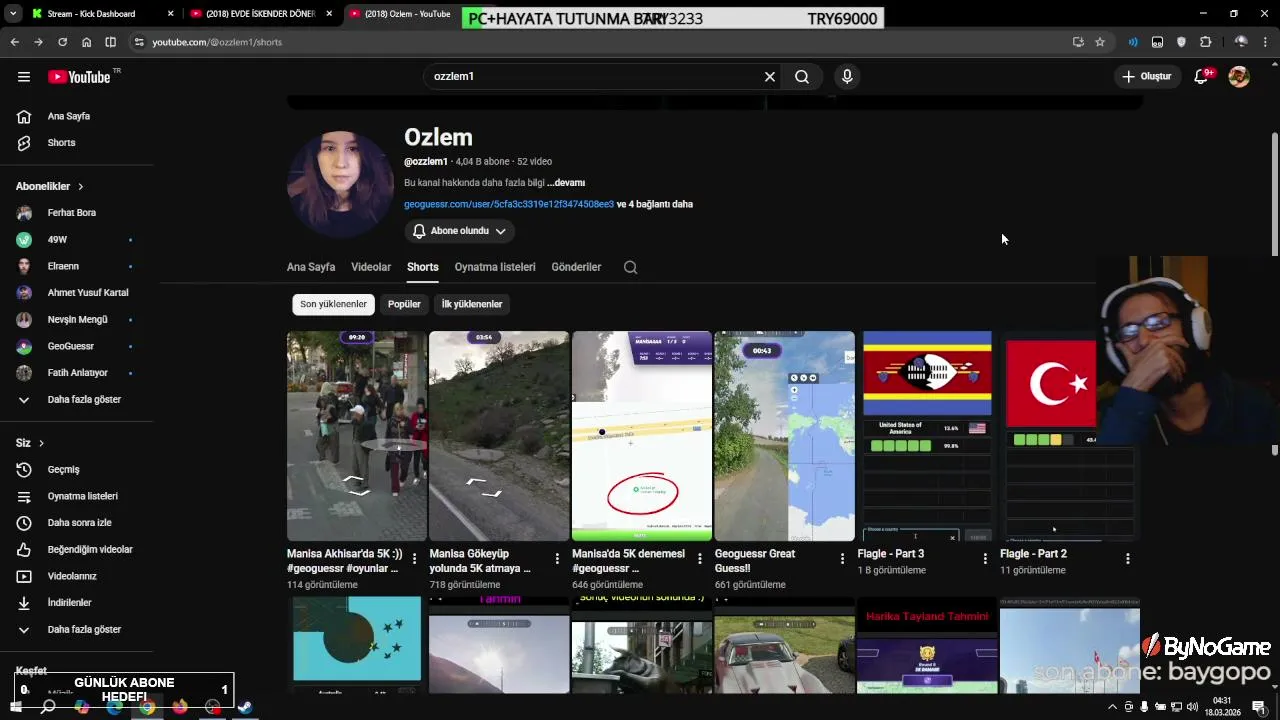Open the Flagle - Part 3 title
This screenshot has width=1280, height=720.
pyautogui.click(x=891, y=554)
